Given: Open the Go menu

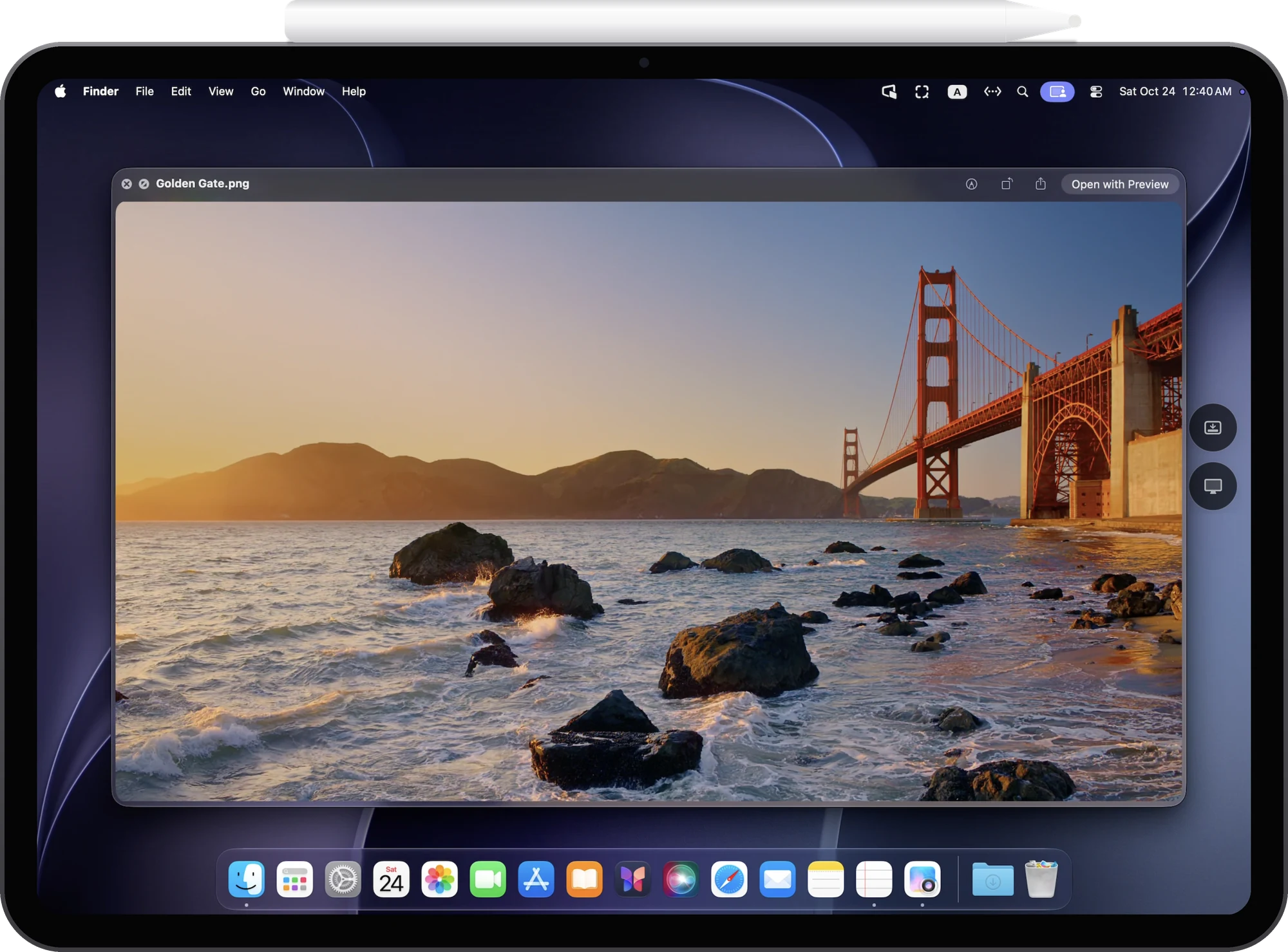Looking at the screenshot, I should point(258,91).
